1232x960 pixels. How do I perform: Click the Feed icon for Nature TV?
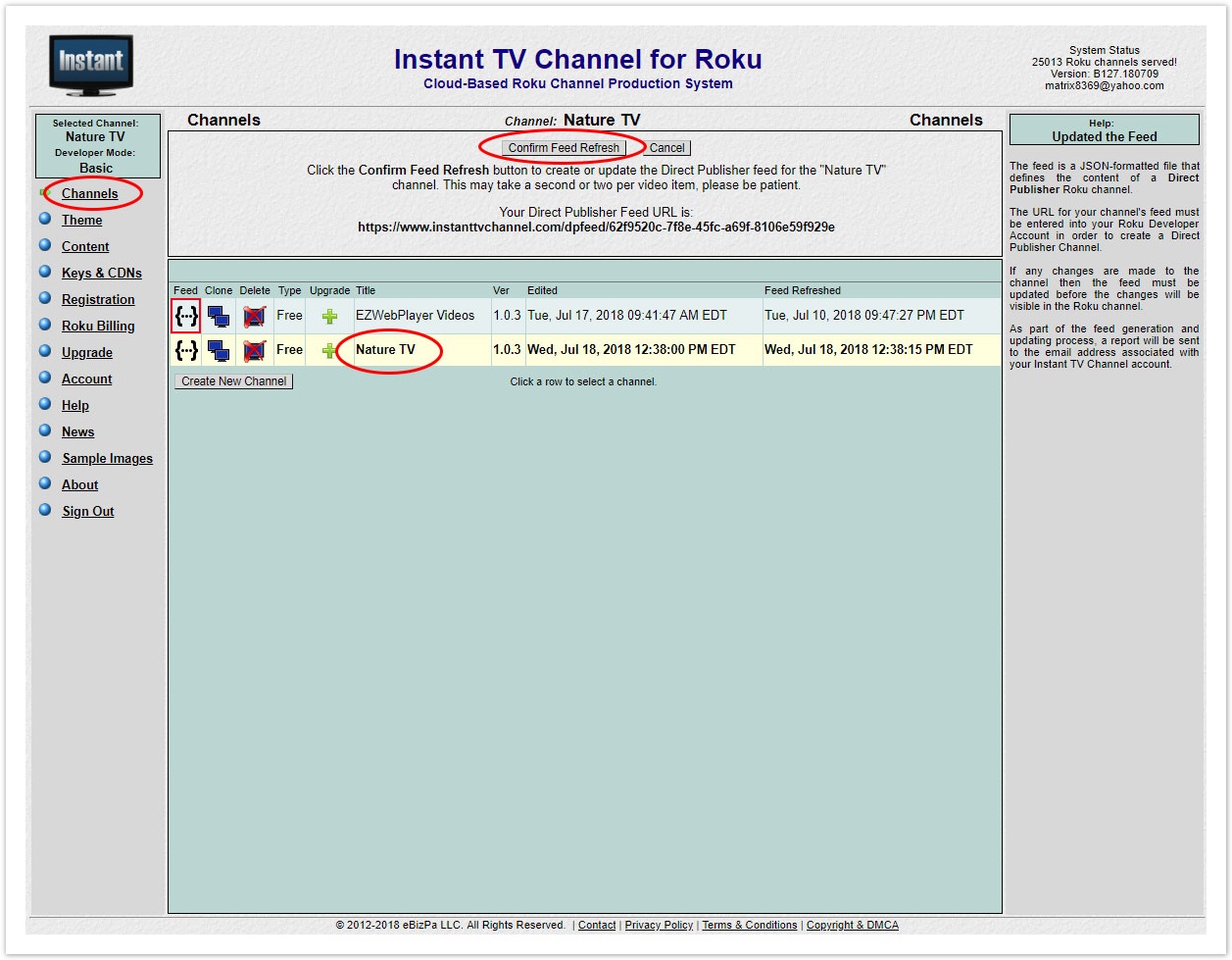[186, 350]
